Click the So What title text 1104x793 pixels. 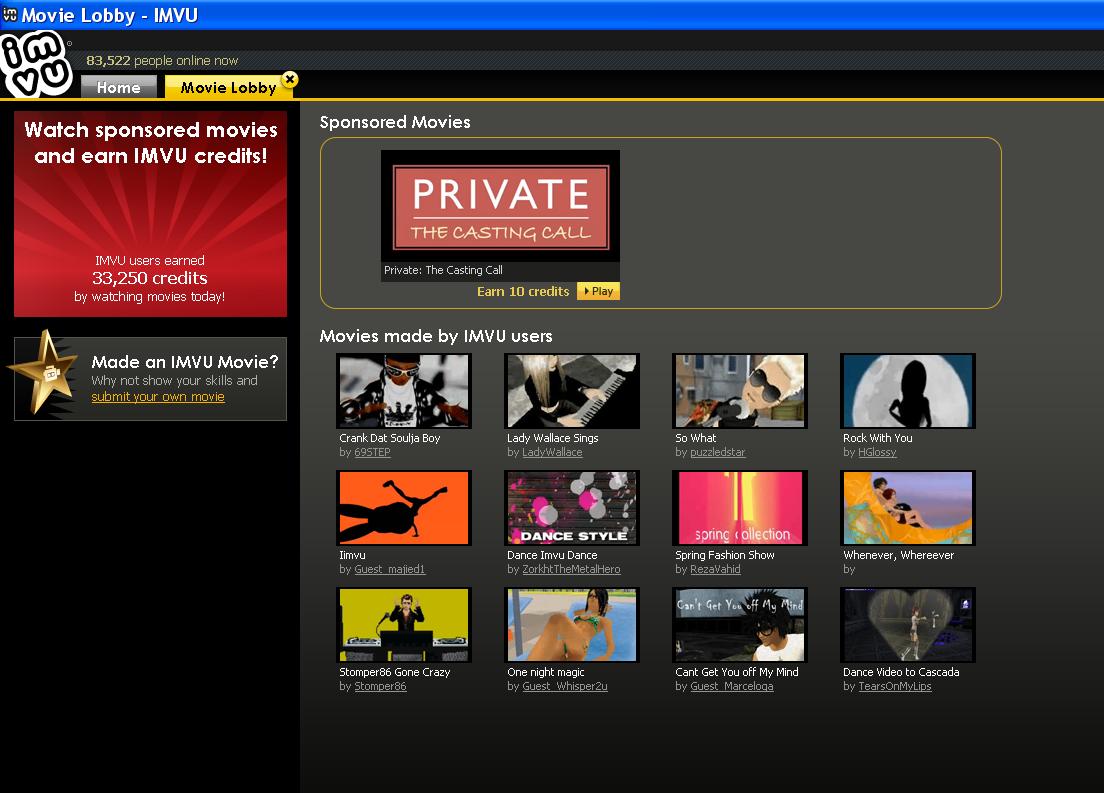point(696,438)
